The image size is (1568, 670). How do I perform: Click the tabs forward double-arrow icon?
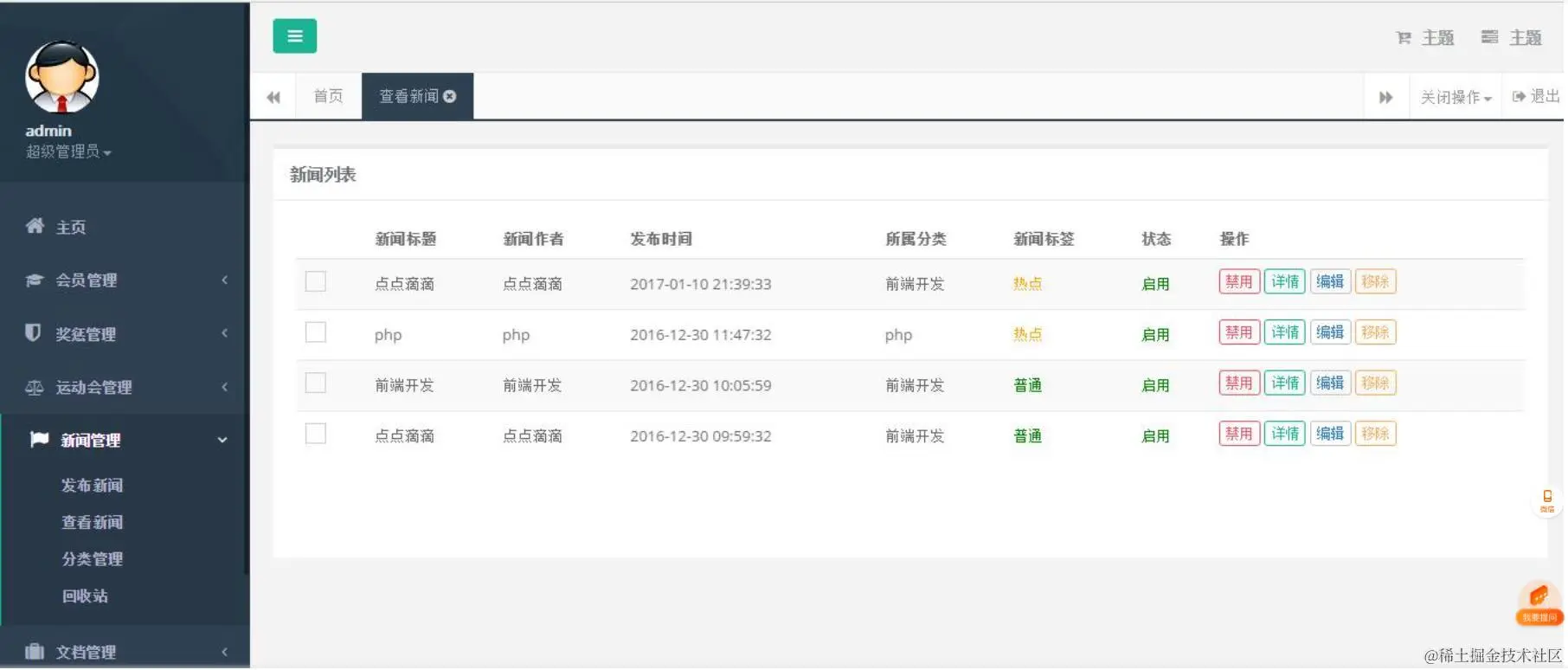click(1385, 97)
